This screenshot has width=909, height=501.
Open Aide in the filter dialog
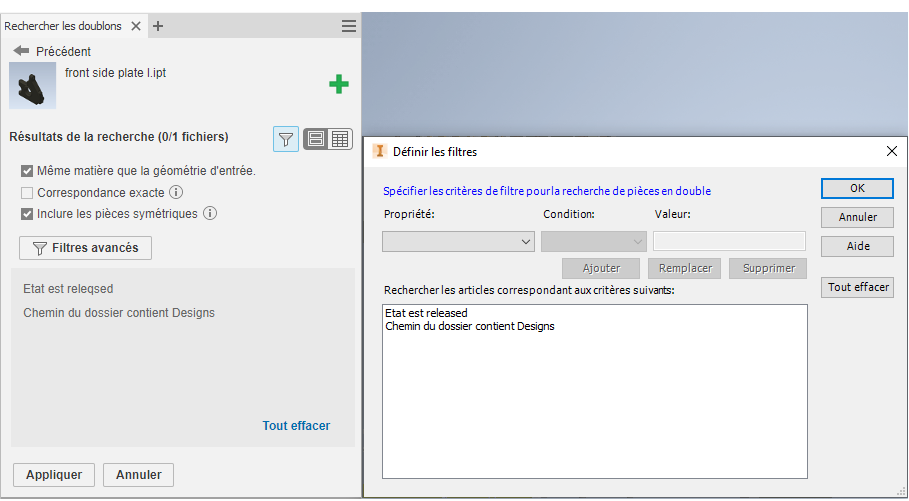coord(857,246)
